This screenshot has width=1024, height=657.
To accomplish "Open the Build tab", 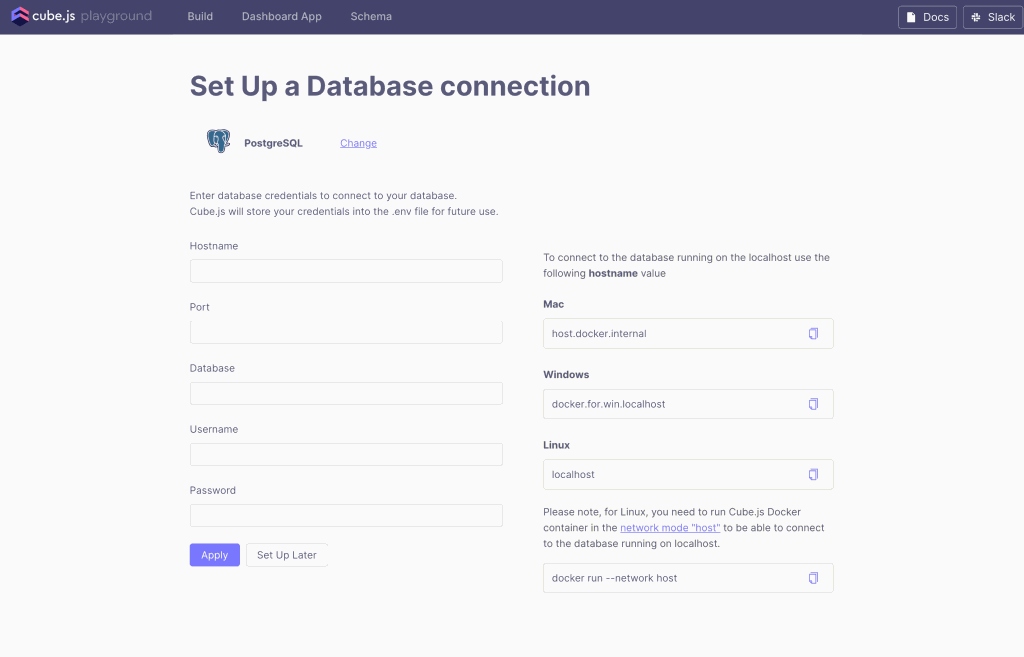I will 200,16.
